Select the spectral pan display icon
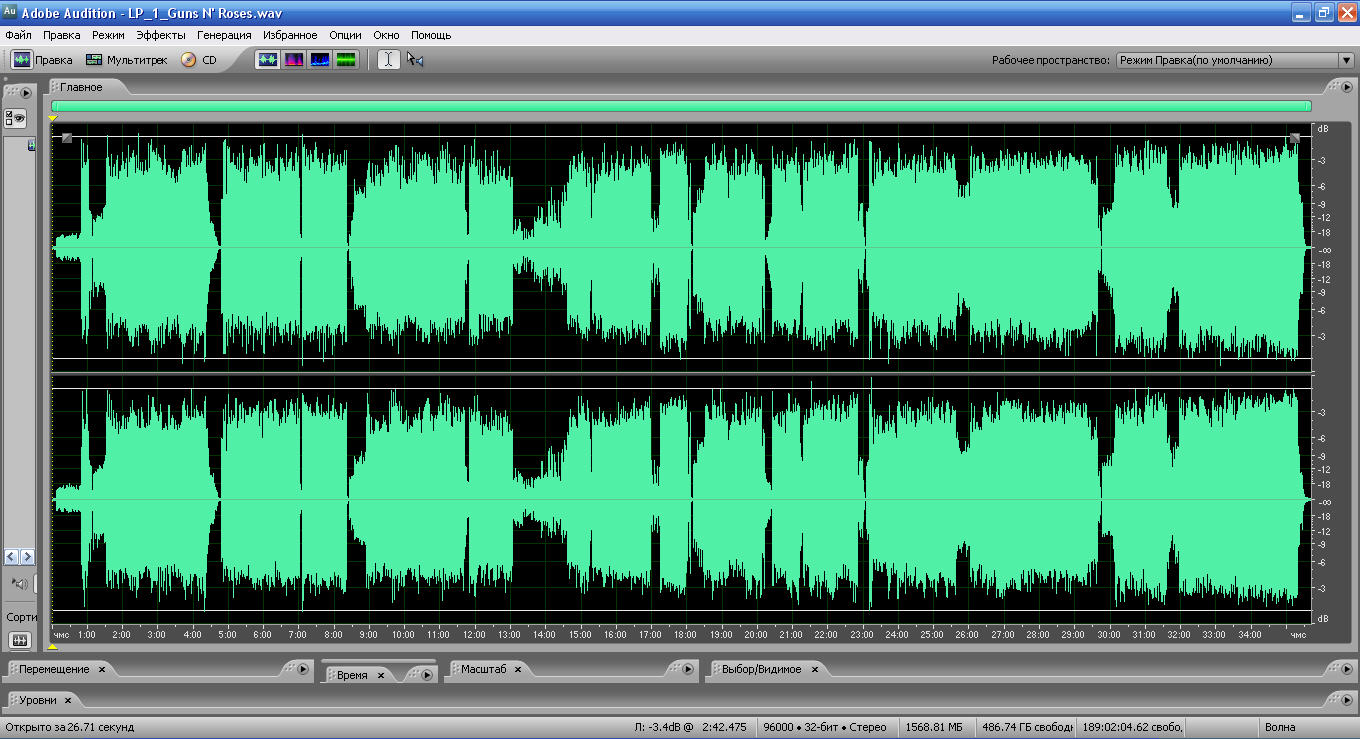1360x739 pixels. point(320,60)
